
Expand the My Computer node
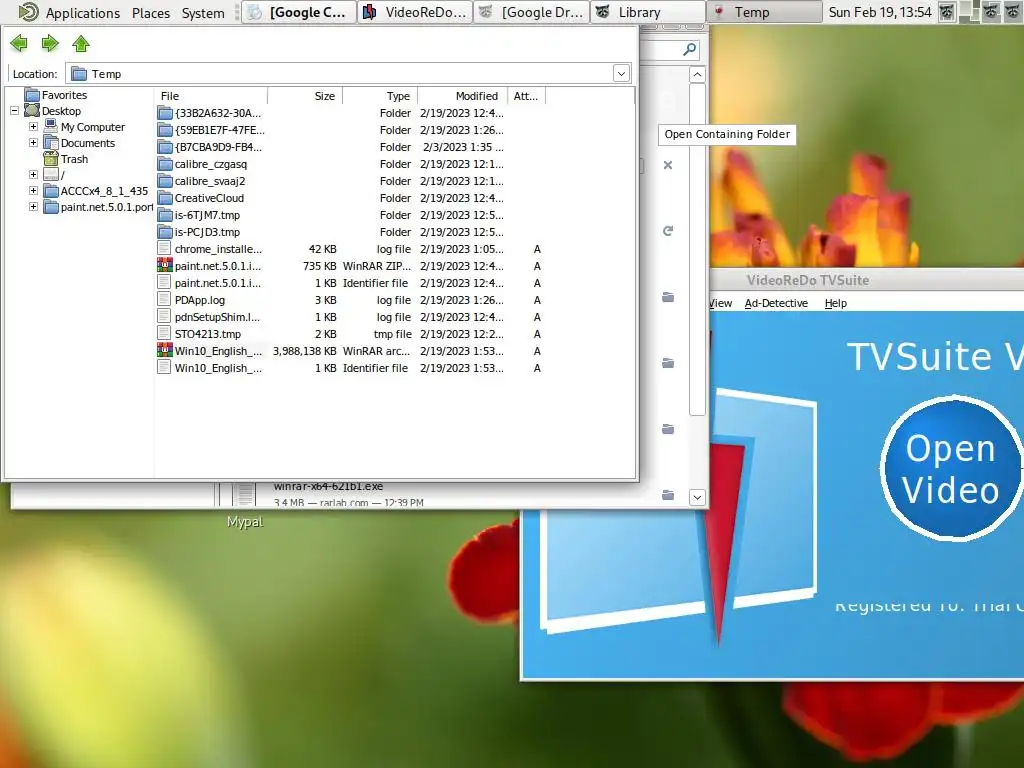tap(33, 127)
